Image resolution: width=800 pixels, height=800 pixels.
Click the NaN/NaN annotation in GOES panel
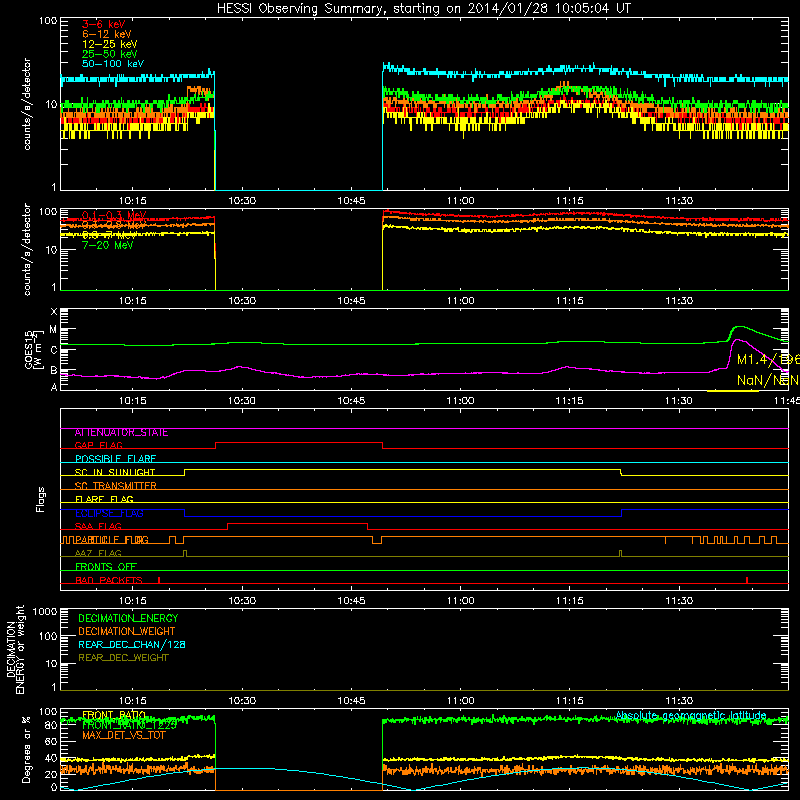[768, 380]
